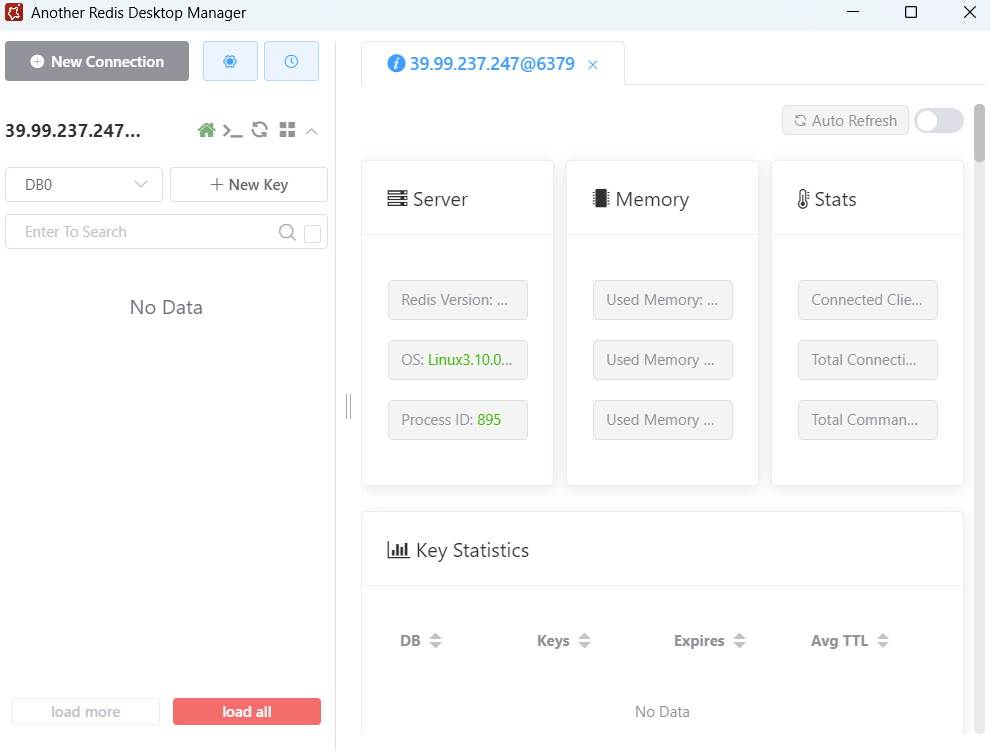Toggle the exact search checkbox
The width and height of the screenshot is (990, 752).
(x=313, y=234)
